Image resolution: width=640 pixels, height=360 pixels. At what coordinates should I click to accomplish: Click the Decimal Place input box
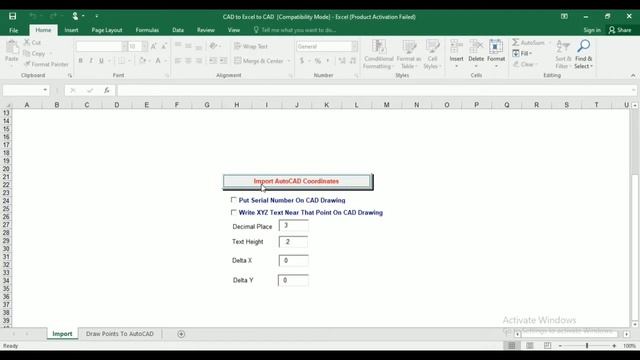coord(293,226)
